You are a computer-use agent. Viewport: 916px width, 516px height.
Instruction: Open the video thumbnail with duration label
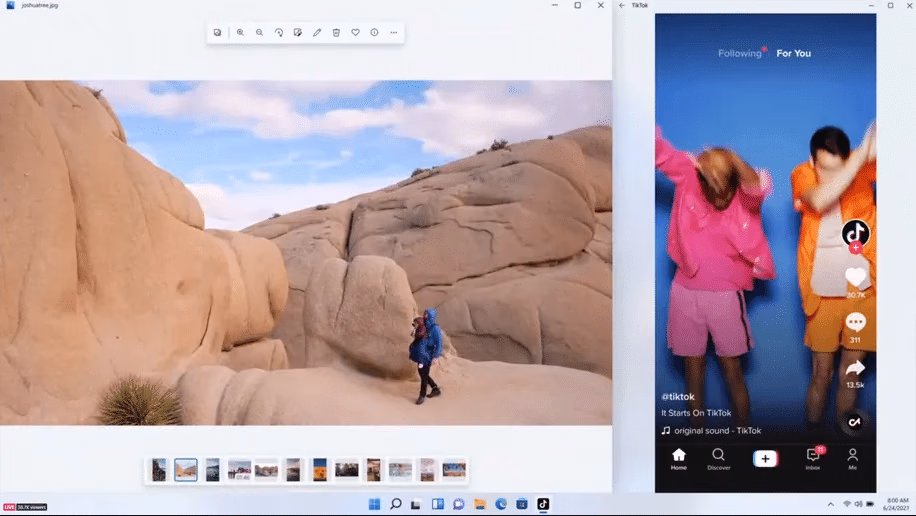click(239, 470)
